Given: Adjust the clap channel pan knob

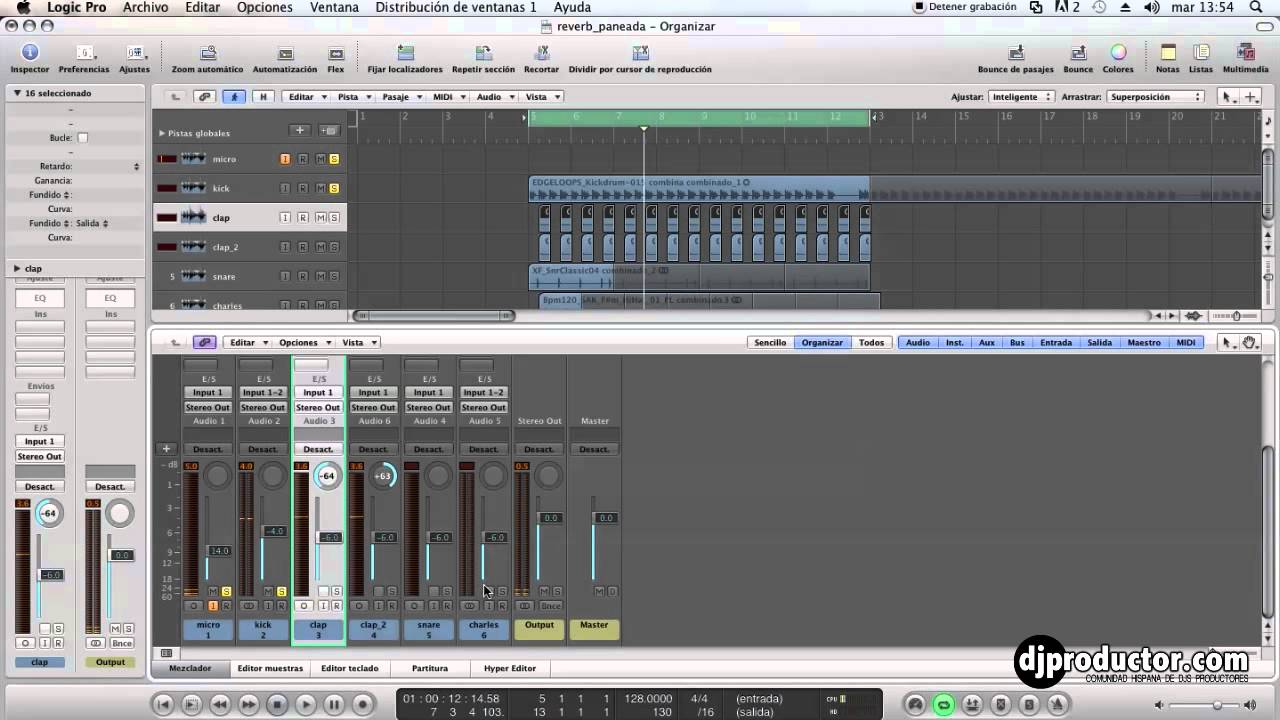Looking at the screenshot, I should tap(327, 476).
